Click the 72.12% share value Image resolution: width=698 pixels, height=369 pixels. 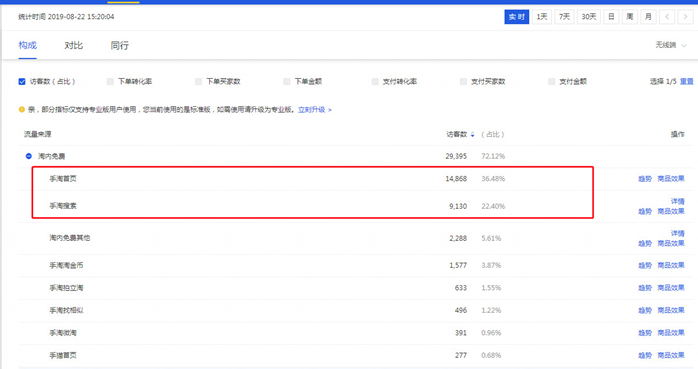tap(493, 156)
